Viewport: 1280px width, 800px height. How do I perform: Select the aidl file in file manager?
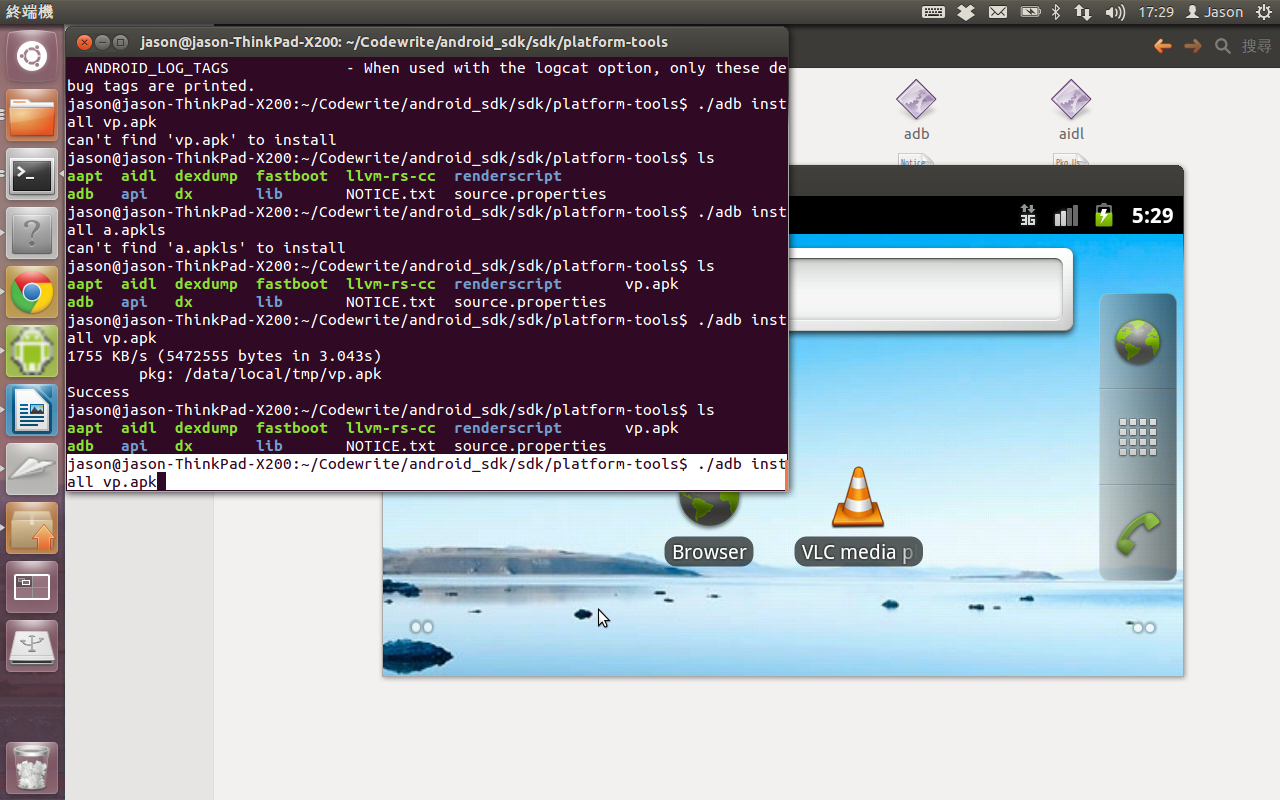1071,110
